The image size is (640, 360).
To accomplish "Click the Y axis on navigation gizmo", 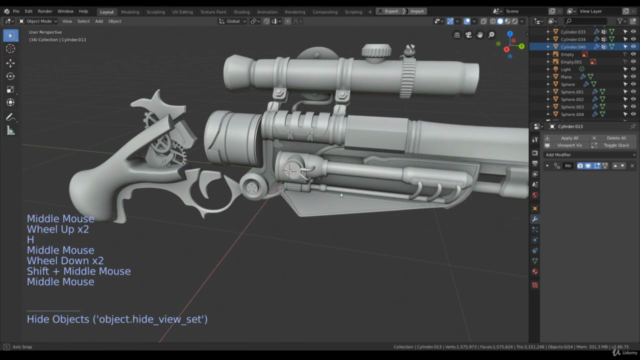I will click(x=522, y=47).
